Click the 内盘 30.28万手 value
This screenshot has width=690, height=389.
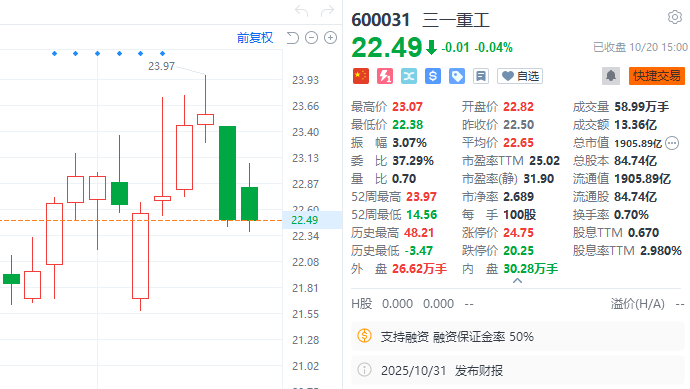[531, 269]
